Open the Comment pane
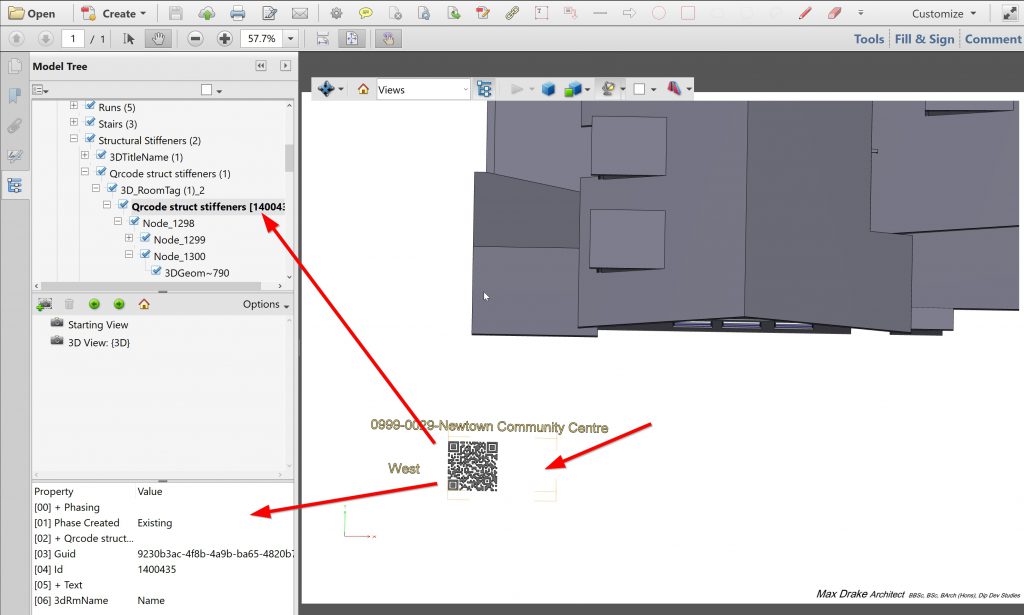Screen dimensions: 1024x615 pos(992,39)
